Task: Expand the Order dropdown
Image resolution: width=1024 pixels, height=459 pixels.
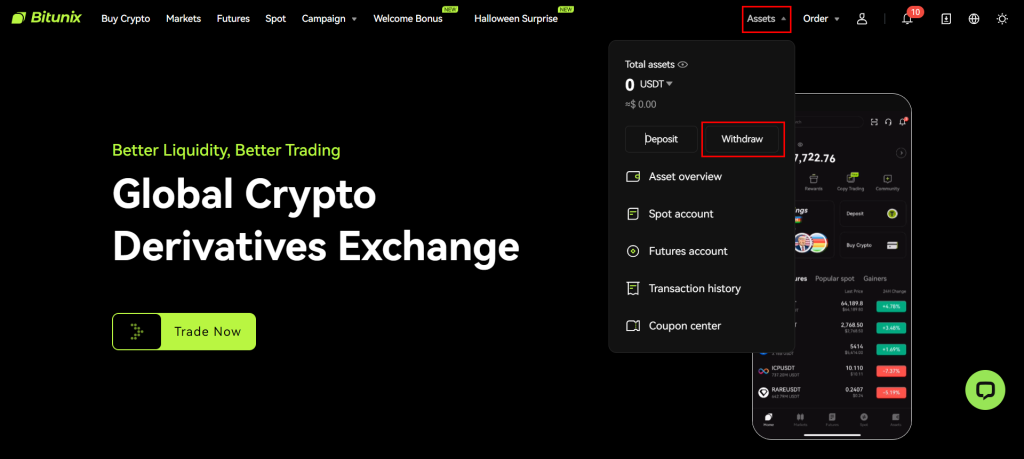Action: (x=821, y=19)
